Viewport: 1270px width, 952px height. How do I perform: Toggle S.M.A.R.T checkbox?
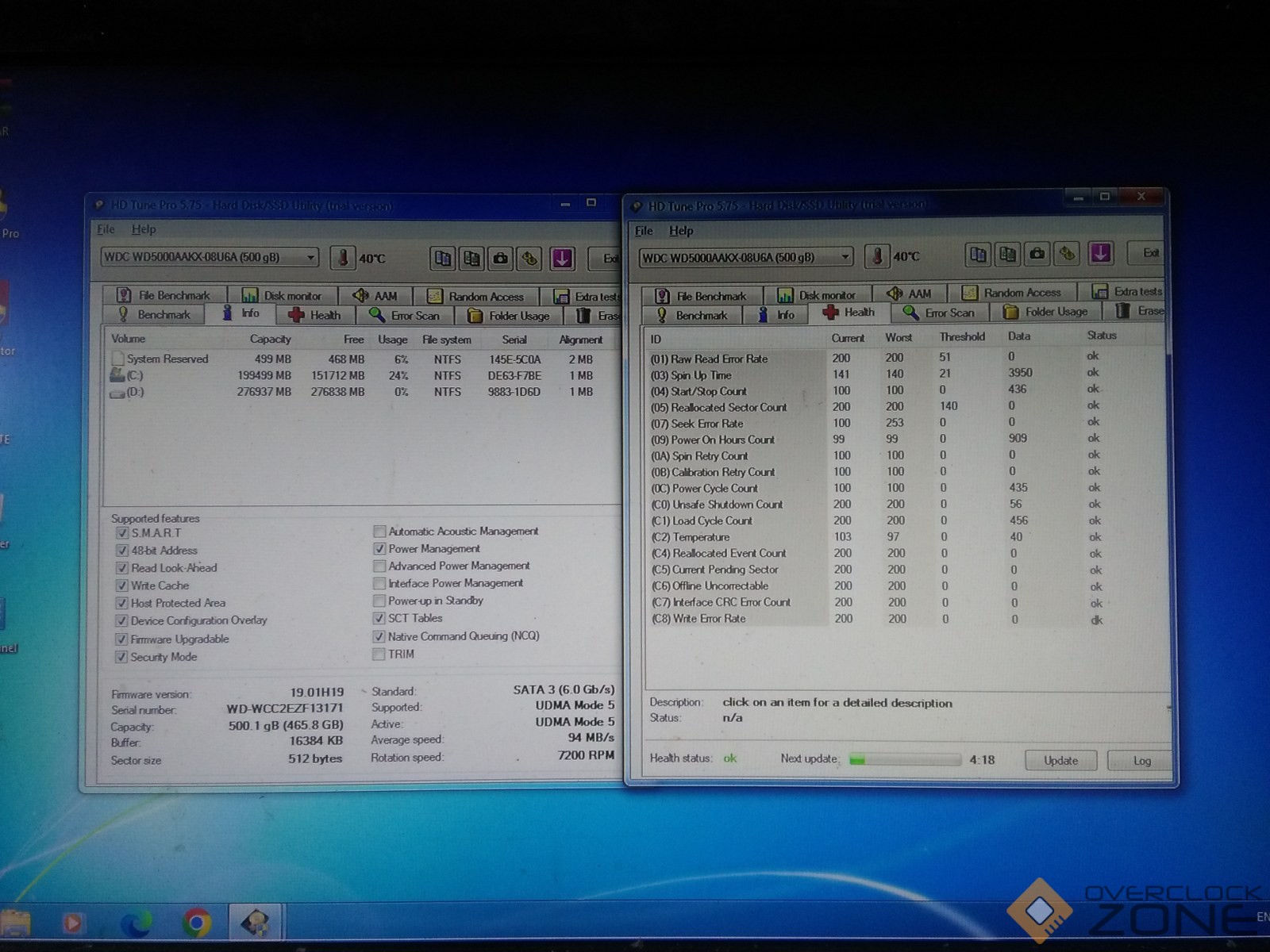[x=121, y=533]
